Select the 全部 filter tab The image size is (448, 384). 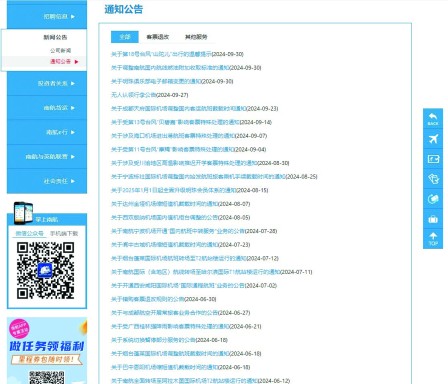(x=124, y=37)
